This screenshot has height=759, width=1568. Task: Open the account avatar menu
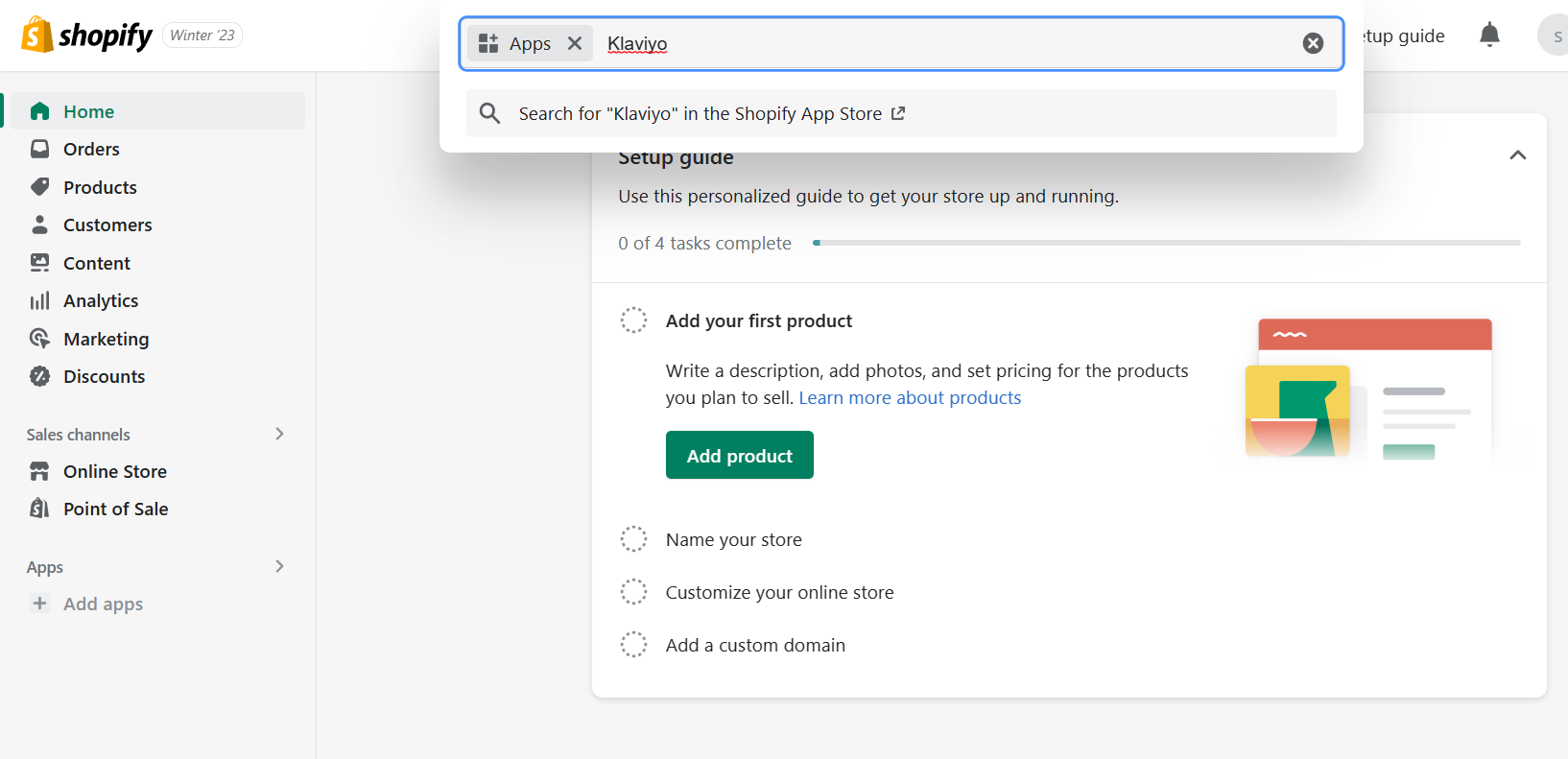click(1554, 36)
